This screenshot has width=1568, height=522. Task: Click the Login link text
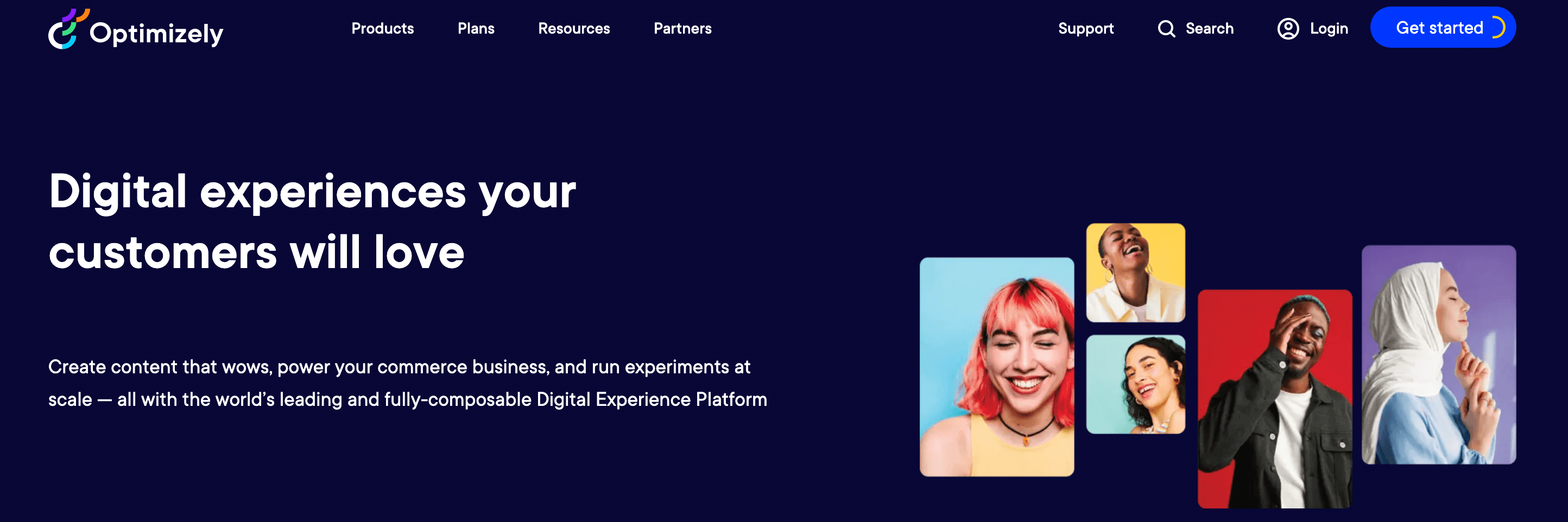[x=1329, y=29]
